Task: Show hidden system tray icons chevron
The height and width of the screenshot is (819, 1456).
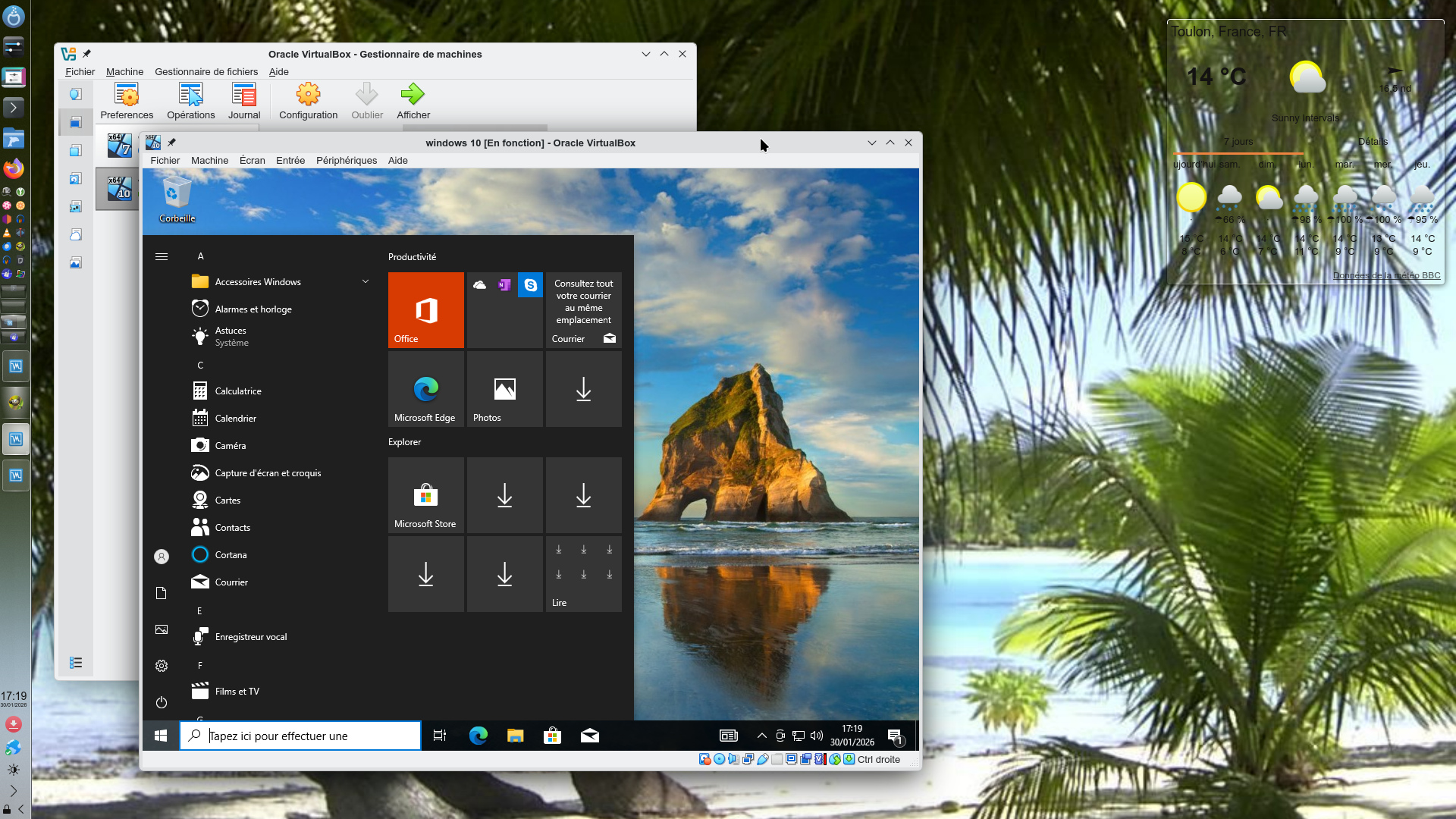Action: [761, 736]
